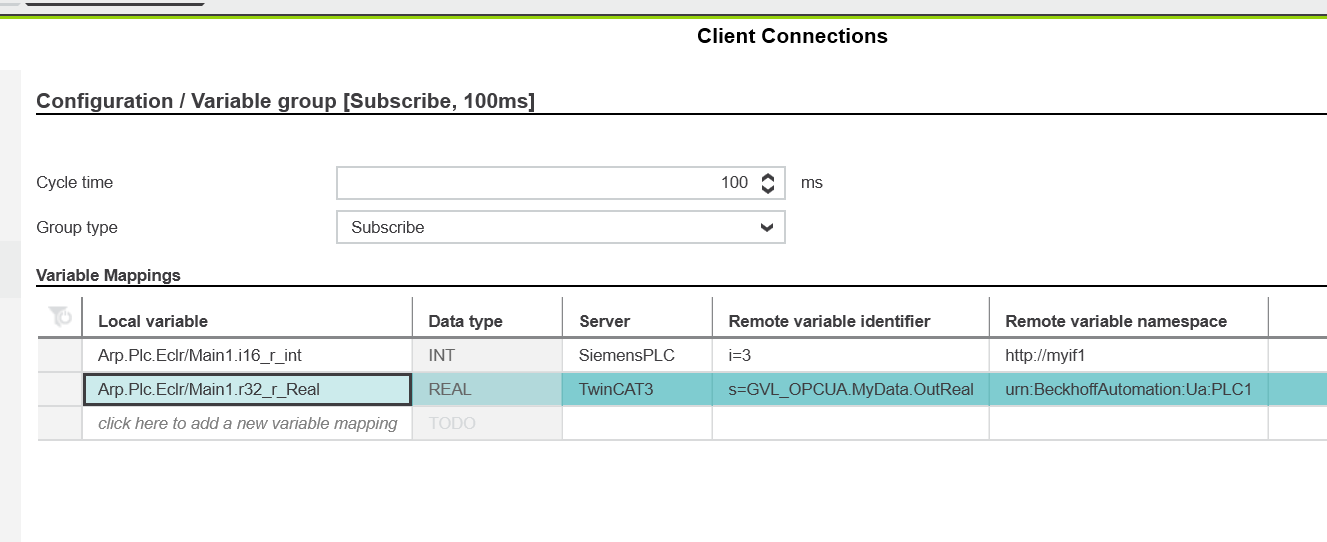Click the REAL data type cell

[487, 389]
